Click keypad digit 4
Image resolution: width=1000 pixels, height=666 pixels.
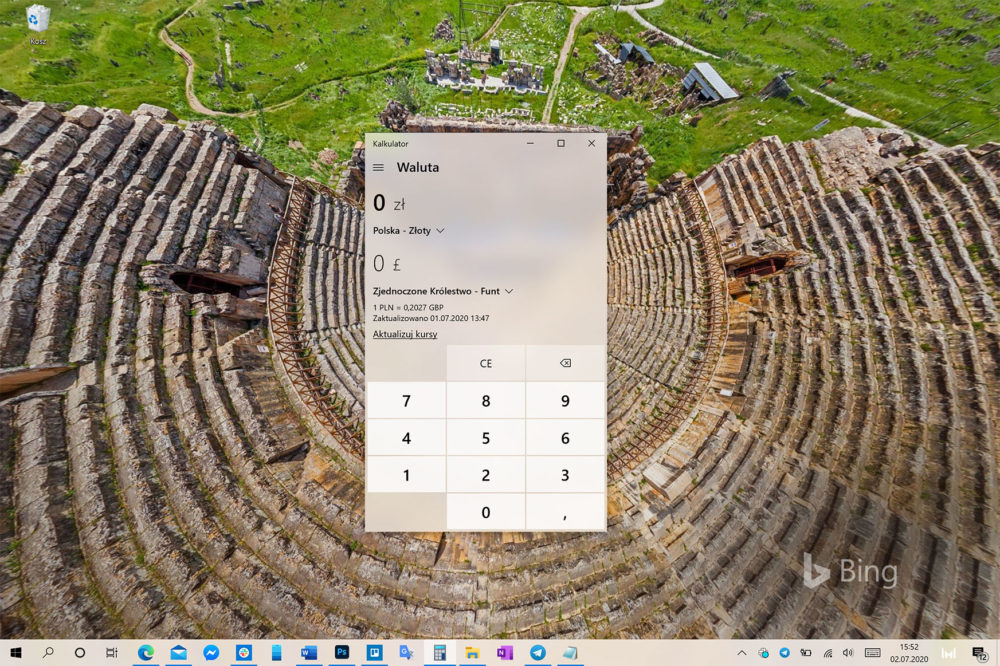click(x=406, y=438)
